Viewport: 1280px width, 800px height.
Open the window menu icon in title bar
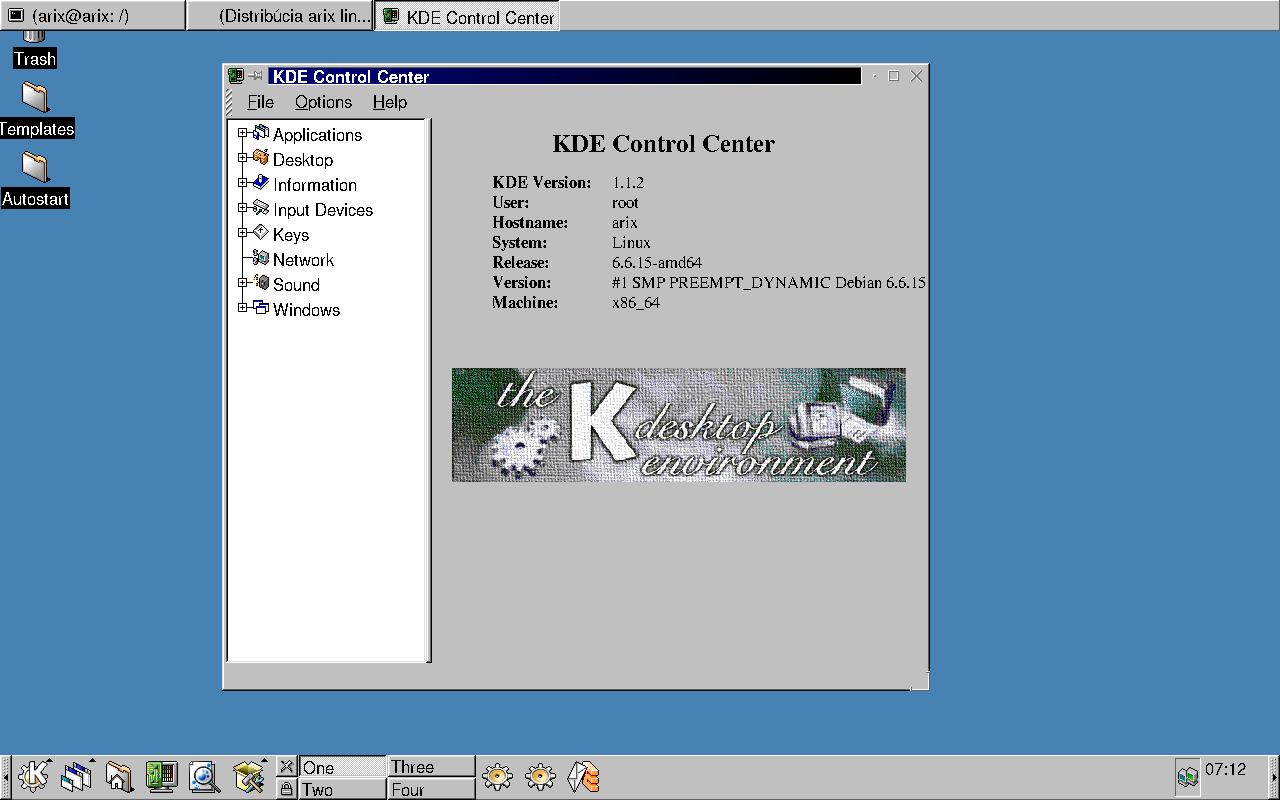pos(236,76)
